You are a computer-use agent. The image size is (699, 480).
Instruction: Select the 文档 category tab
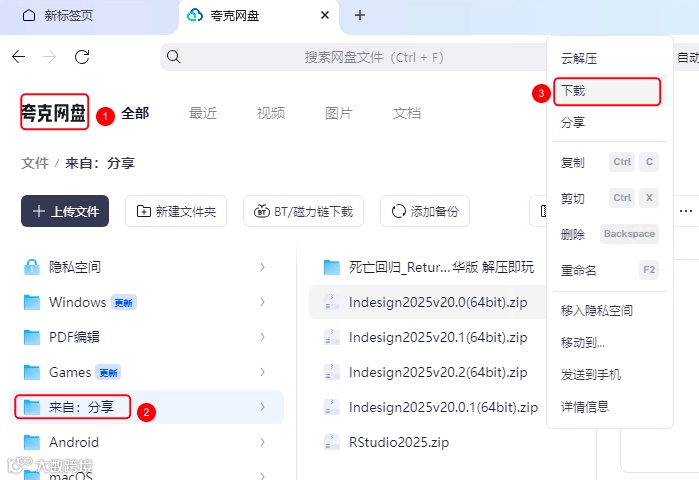tap(407, 113)
